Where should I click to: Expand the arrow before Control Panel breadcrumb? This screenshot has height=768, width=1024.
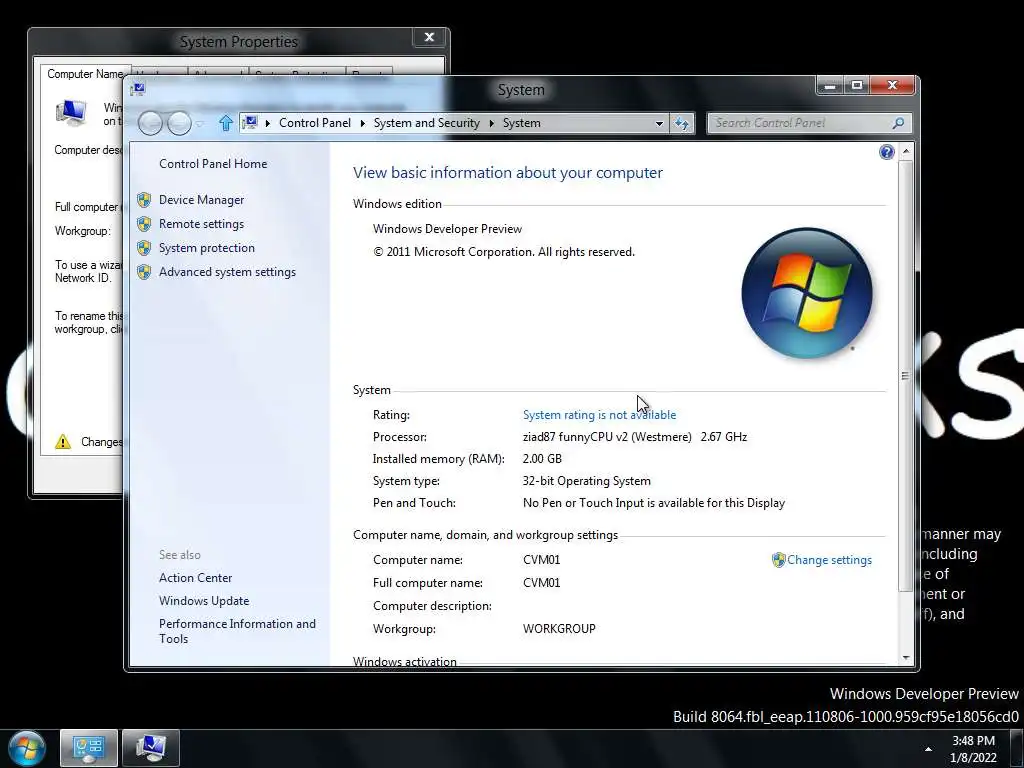pos(268,123)
